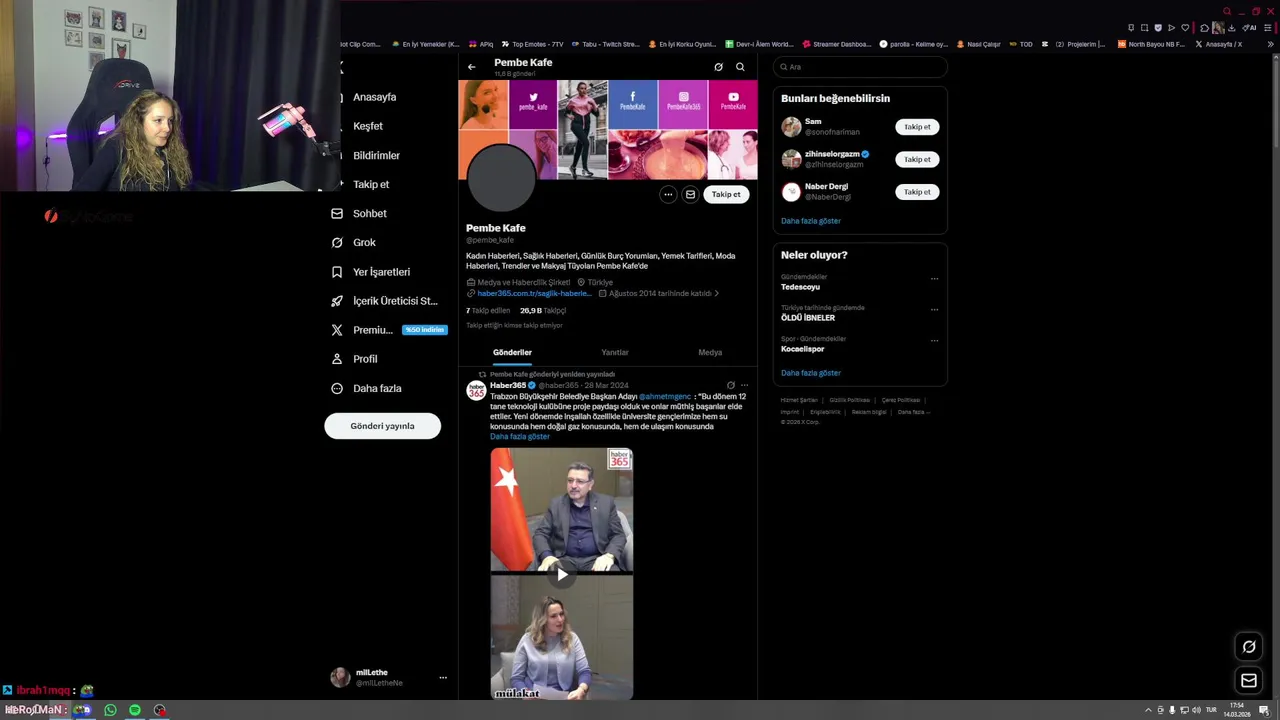Open account menu dots beside milLethe
This screenshot has width=1280, height=720.
[443, 678]
